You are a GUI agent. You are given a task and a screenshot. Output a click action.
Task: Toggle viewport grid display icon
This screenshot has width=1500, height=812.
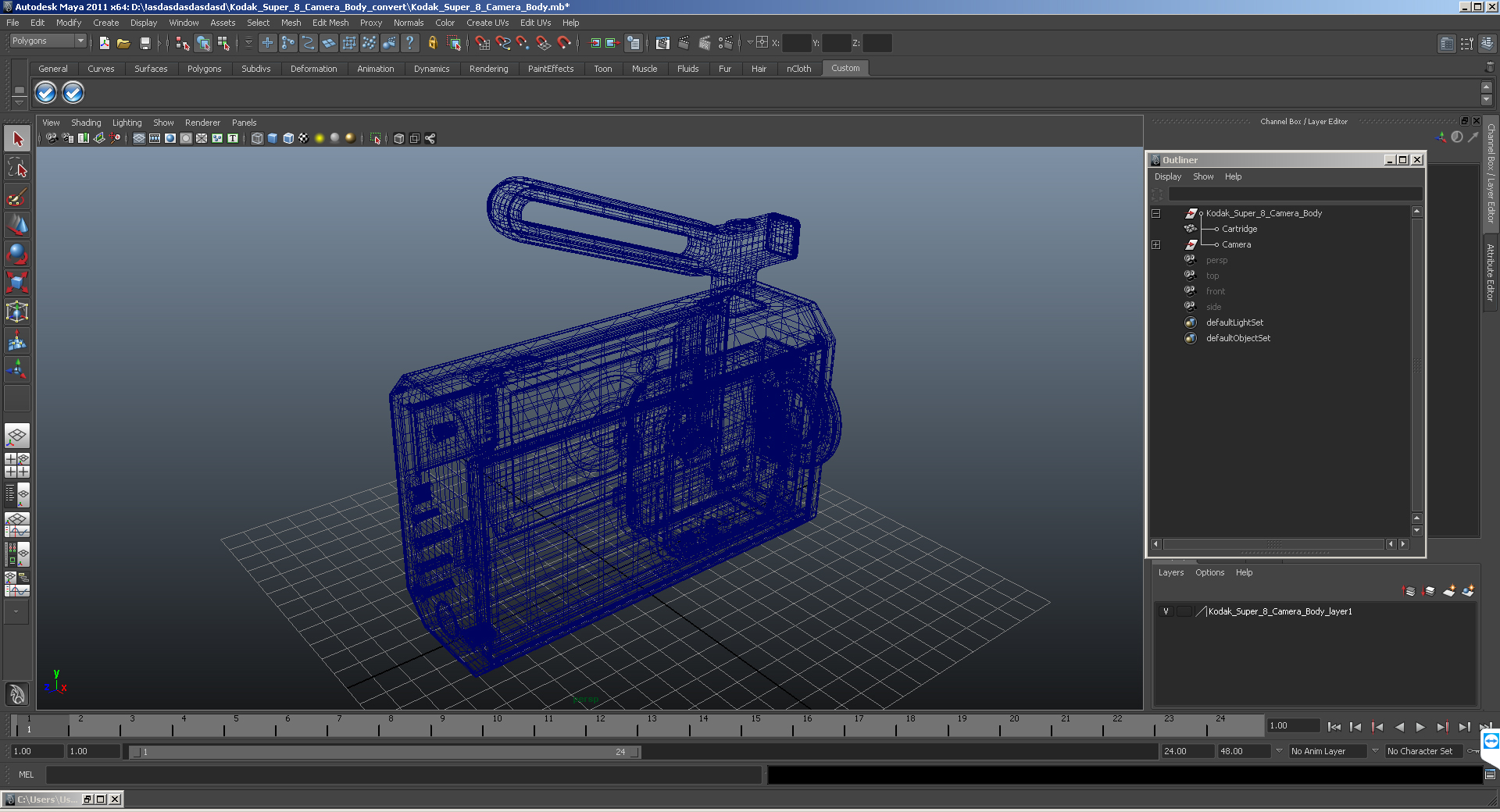tap(139, 138)
